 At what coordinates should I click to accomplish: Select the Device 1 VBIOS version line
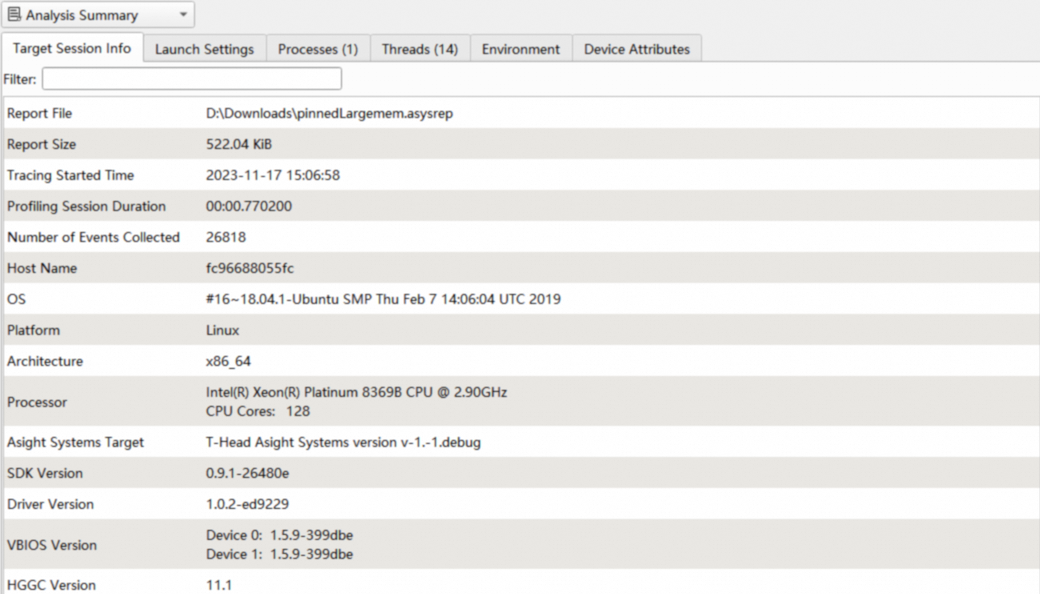click(x=279, y=554)
